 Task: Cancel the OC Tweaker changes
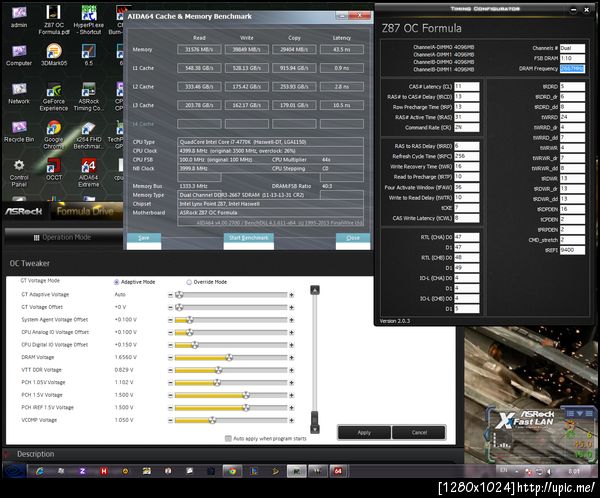(419, 433)
